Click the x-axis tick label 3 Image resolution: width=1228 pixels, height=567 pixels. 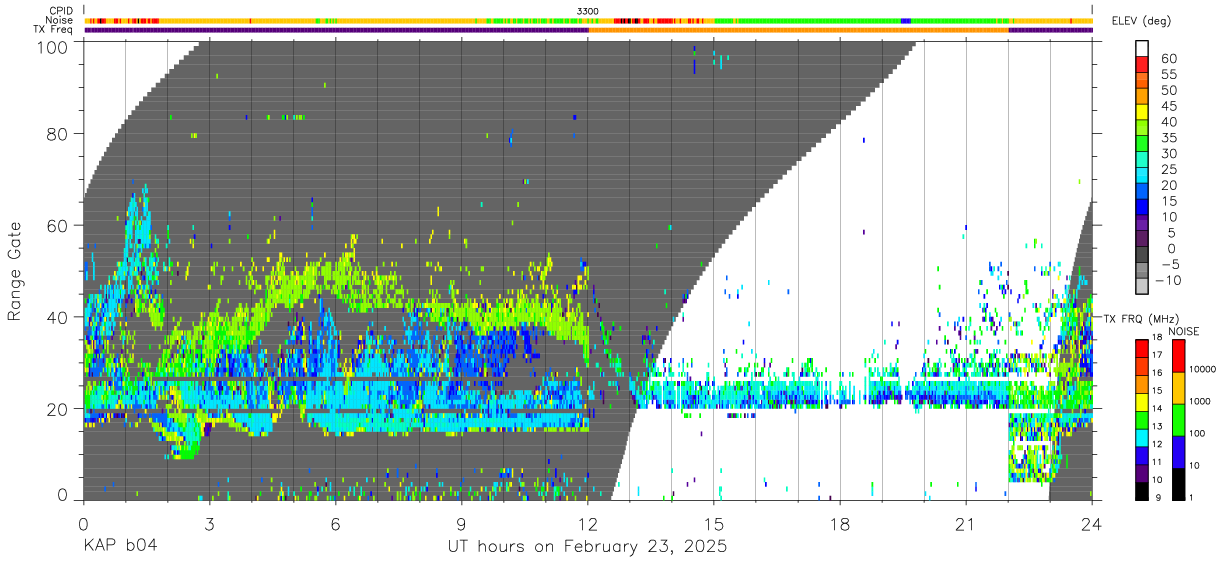click(209, 523)
